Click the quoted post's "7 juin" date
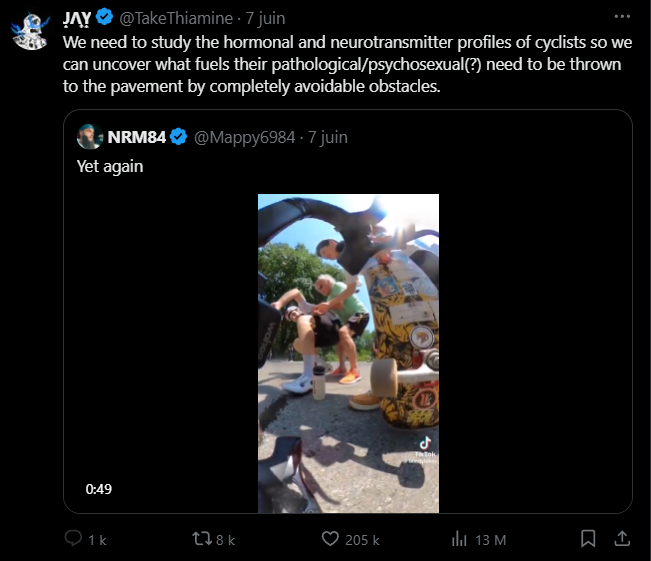 [328, 137]
